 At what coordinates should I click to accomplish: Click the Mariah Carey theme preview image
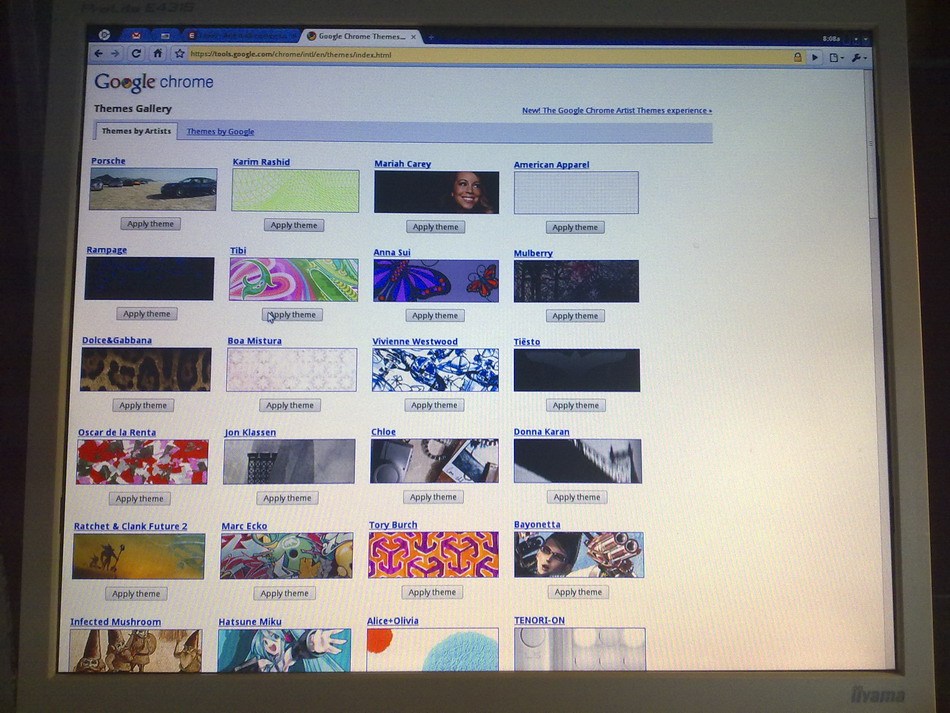[436, 192]
